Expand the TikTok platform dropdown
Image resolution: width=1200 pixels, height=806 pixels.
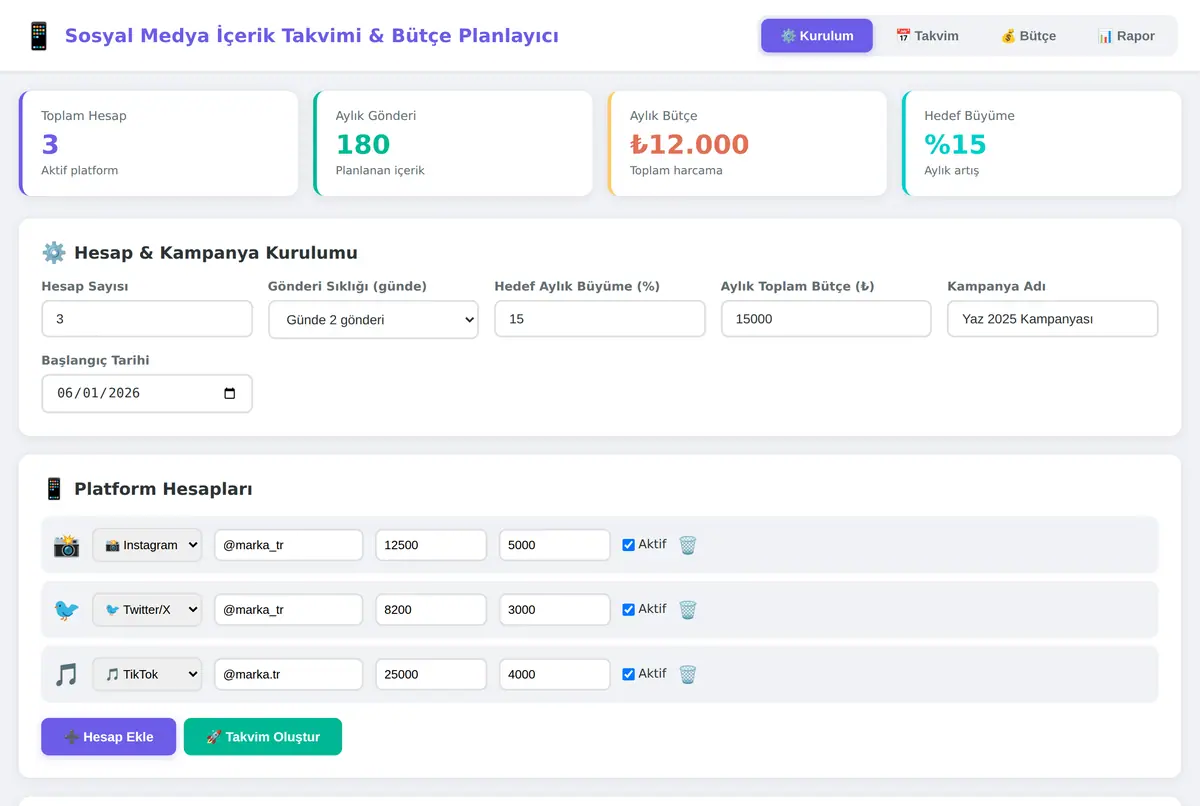pos(147,674)
